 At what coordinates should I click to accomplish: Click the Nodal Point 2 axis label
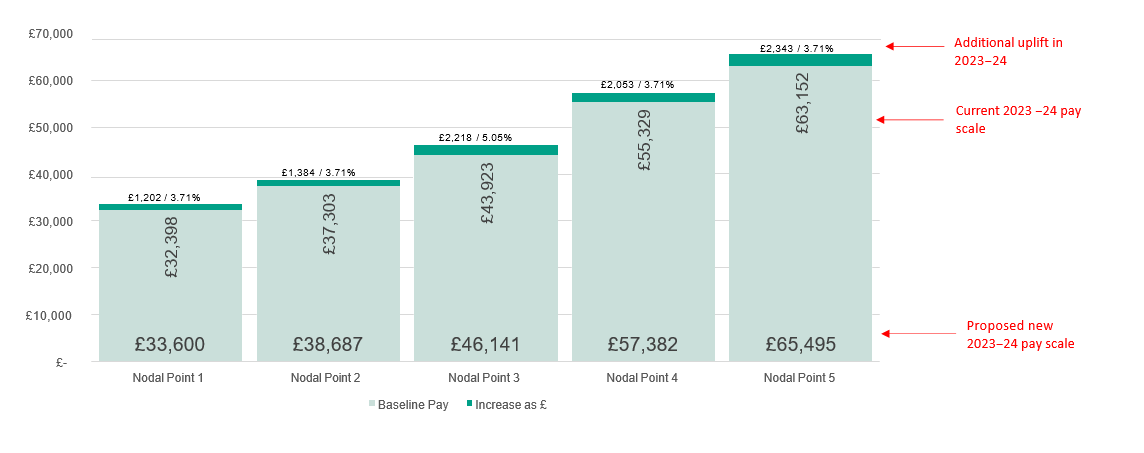[328, 378]
